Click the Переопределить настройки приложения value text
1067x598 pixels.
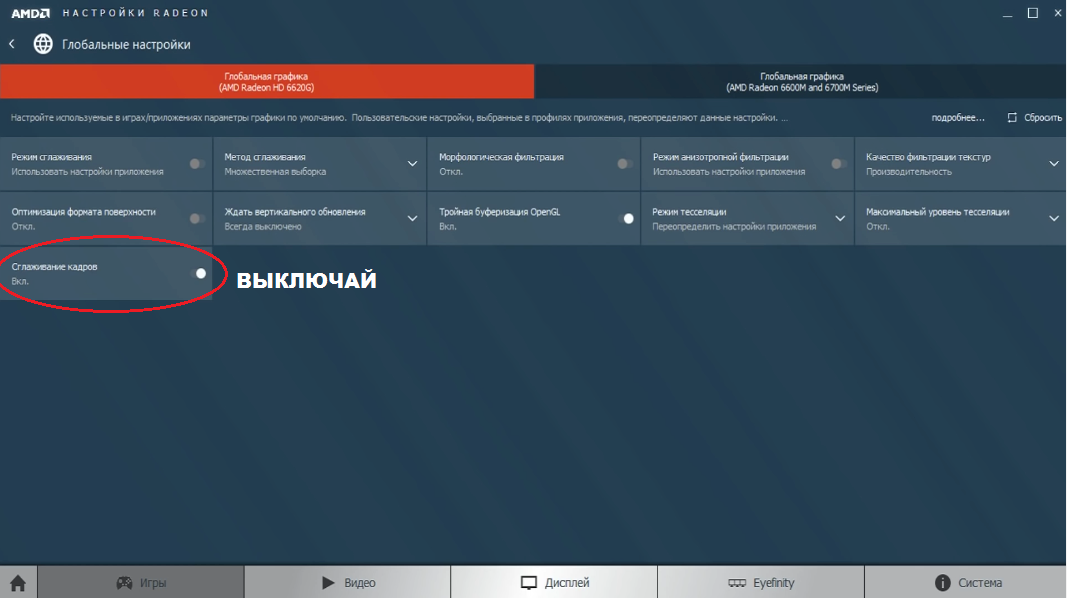click(734, 227)
